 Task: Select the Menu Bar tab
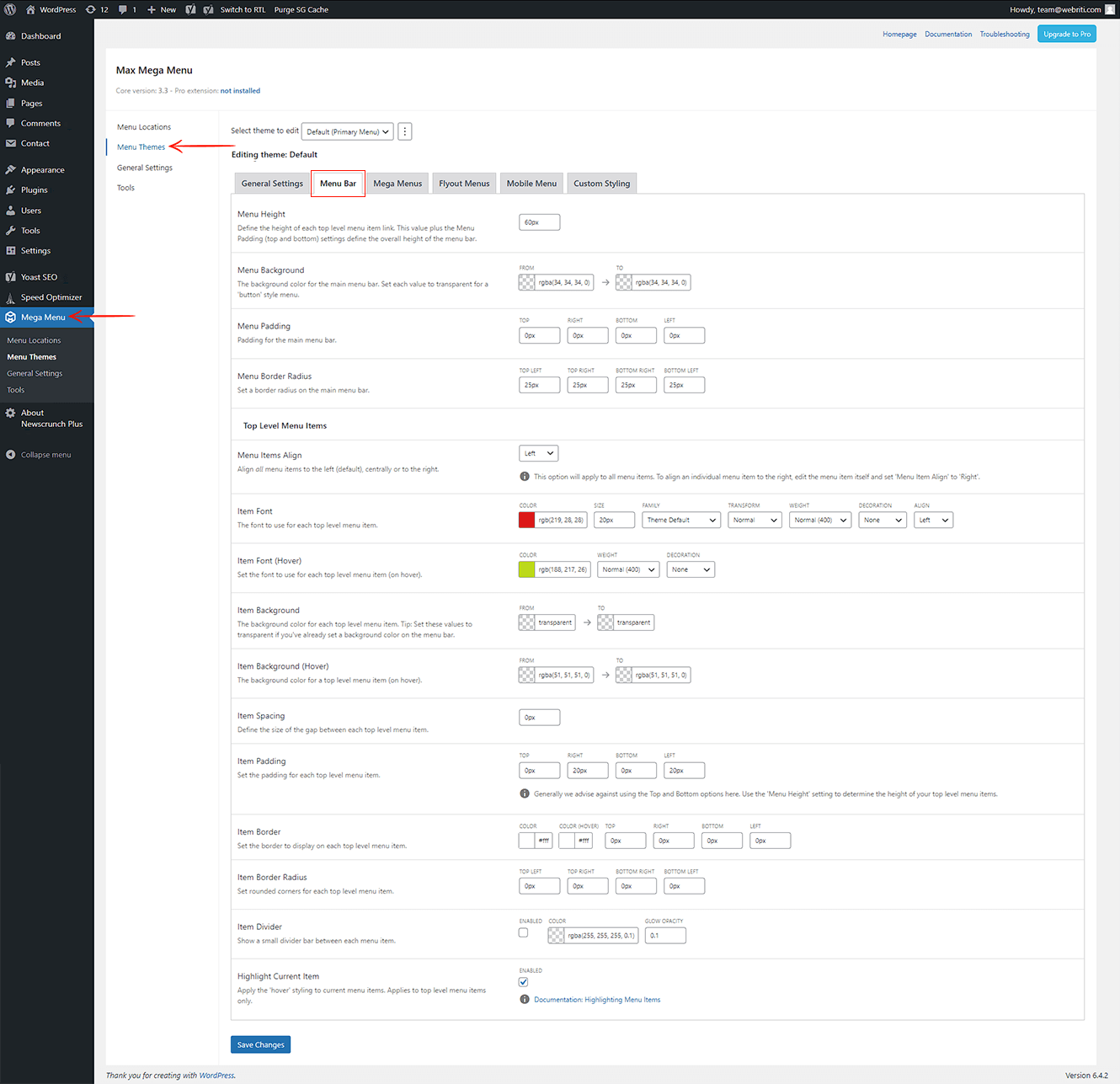(338, 184)
